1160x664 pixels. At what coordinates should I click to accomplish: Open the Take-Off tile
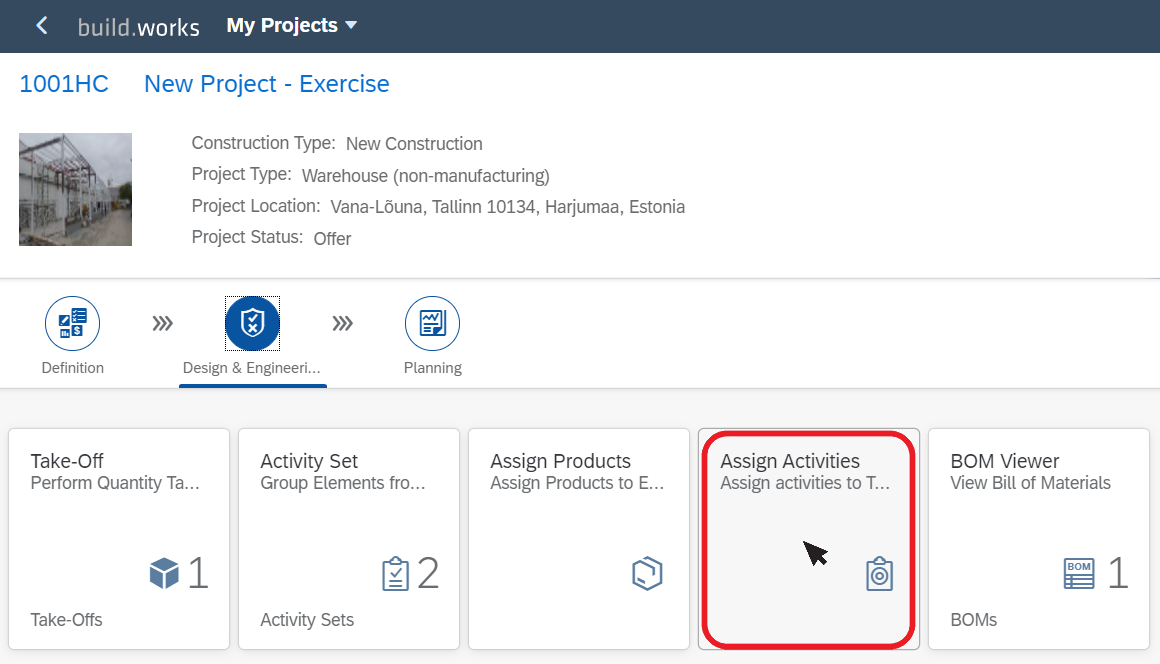tap(119, 539)
